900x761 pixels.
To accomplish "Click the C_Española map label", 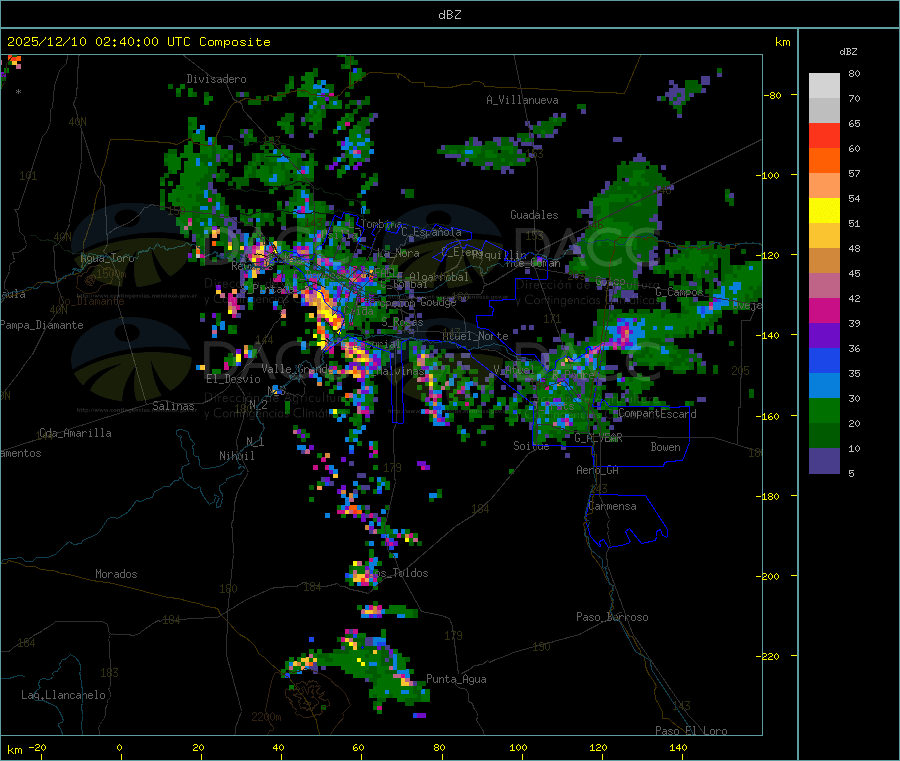I will pyautogui.click(x=432, y=232).
